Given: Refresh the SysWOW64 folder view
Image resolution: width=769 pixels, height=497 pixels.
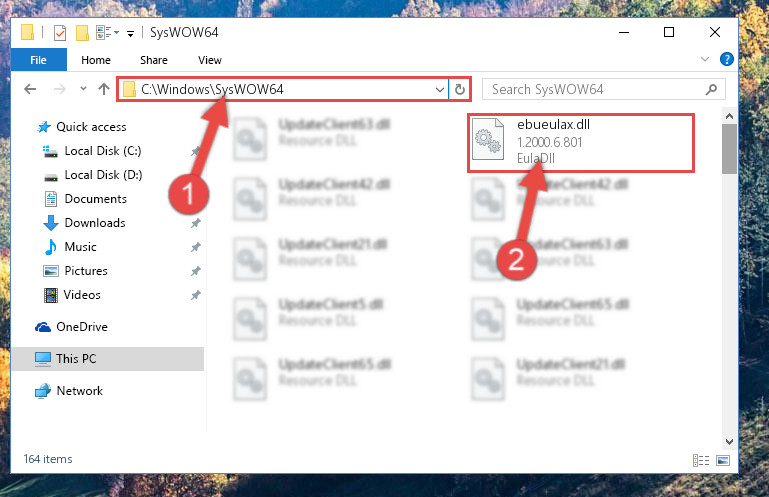Looking at the screenshot, I should click(x=460, y=89).
